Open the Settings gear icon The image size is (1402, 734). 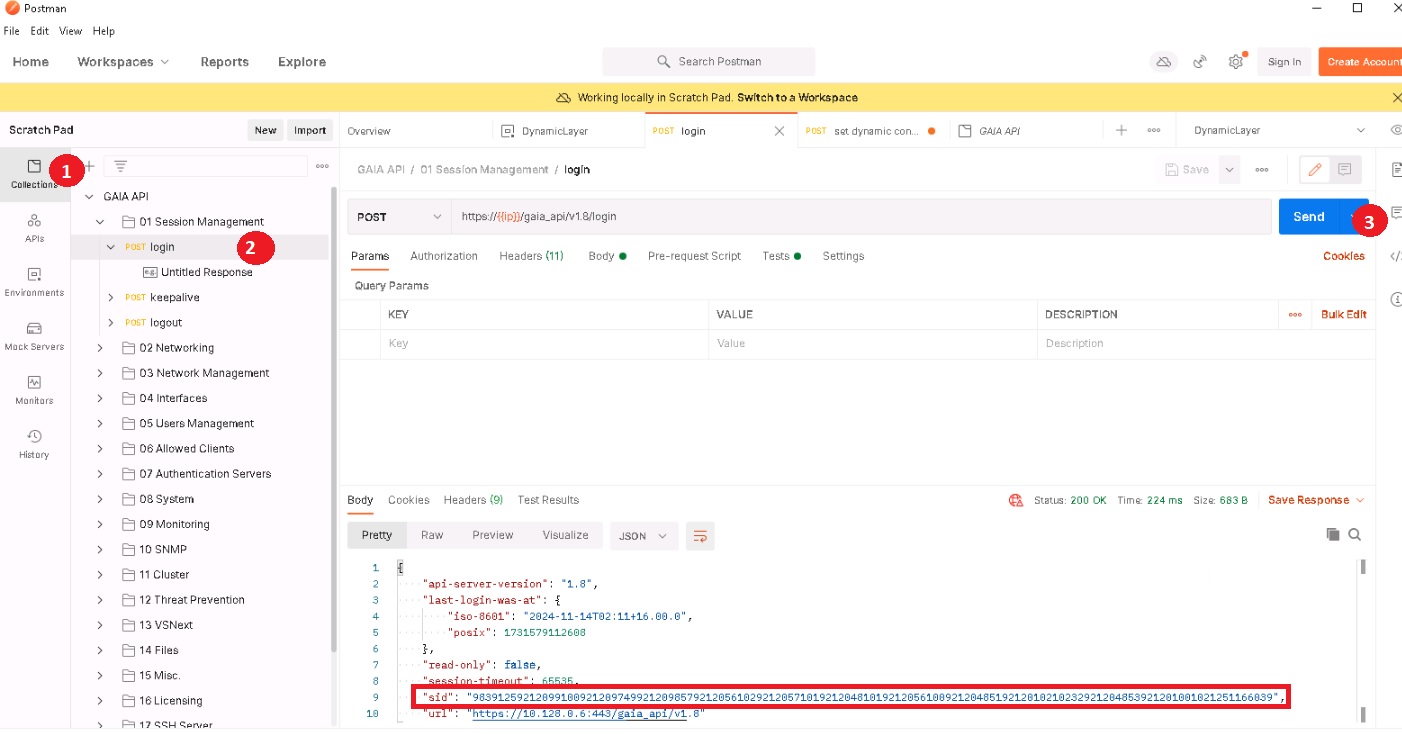(x=1236, y=62)
